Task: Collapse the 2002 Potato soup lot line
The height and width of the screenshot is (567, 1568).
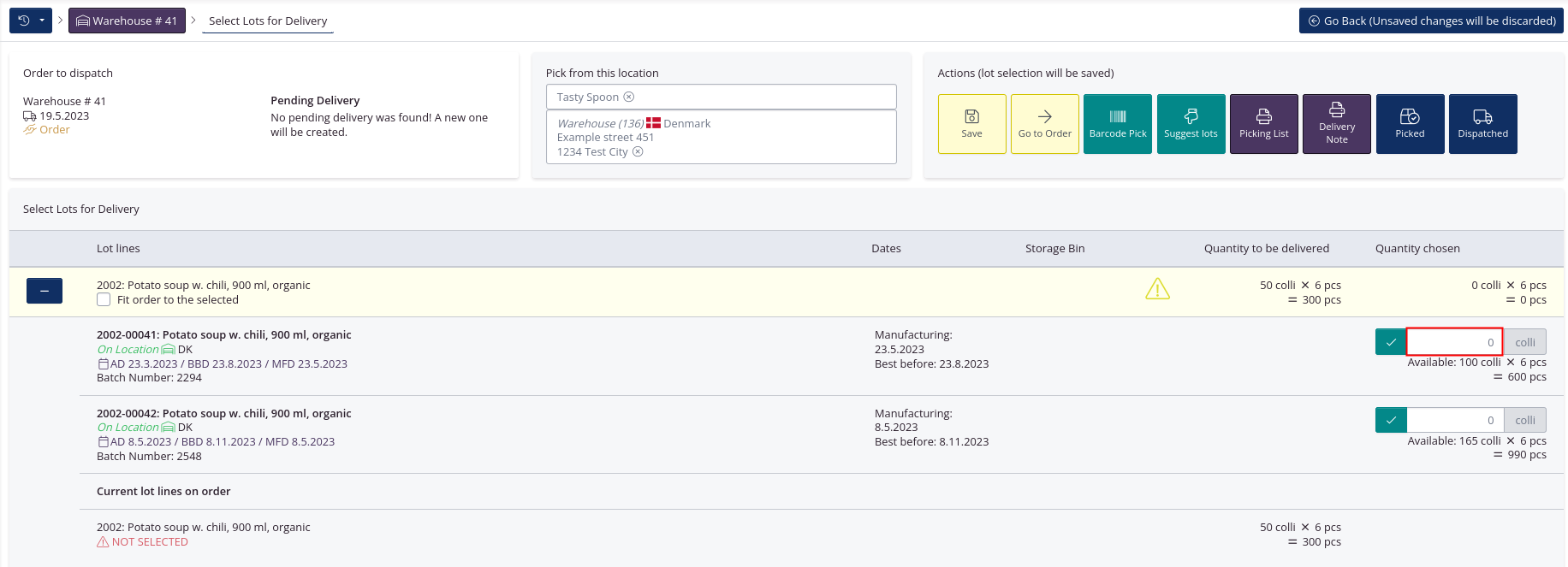Action: click(x=45, y=292)
